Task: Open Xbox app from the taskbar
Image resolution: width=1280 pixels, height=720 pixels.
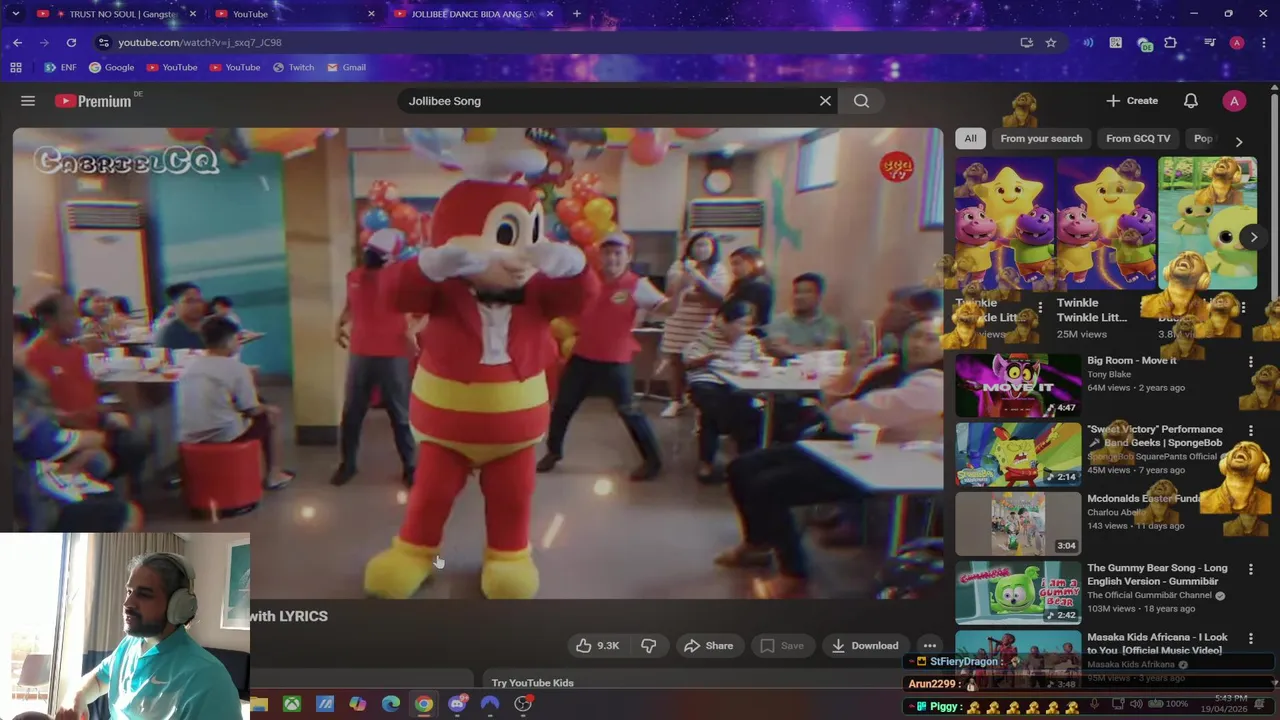Action: point(291,704)
